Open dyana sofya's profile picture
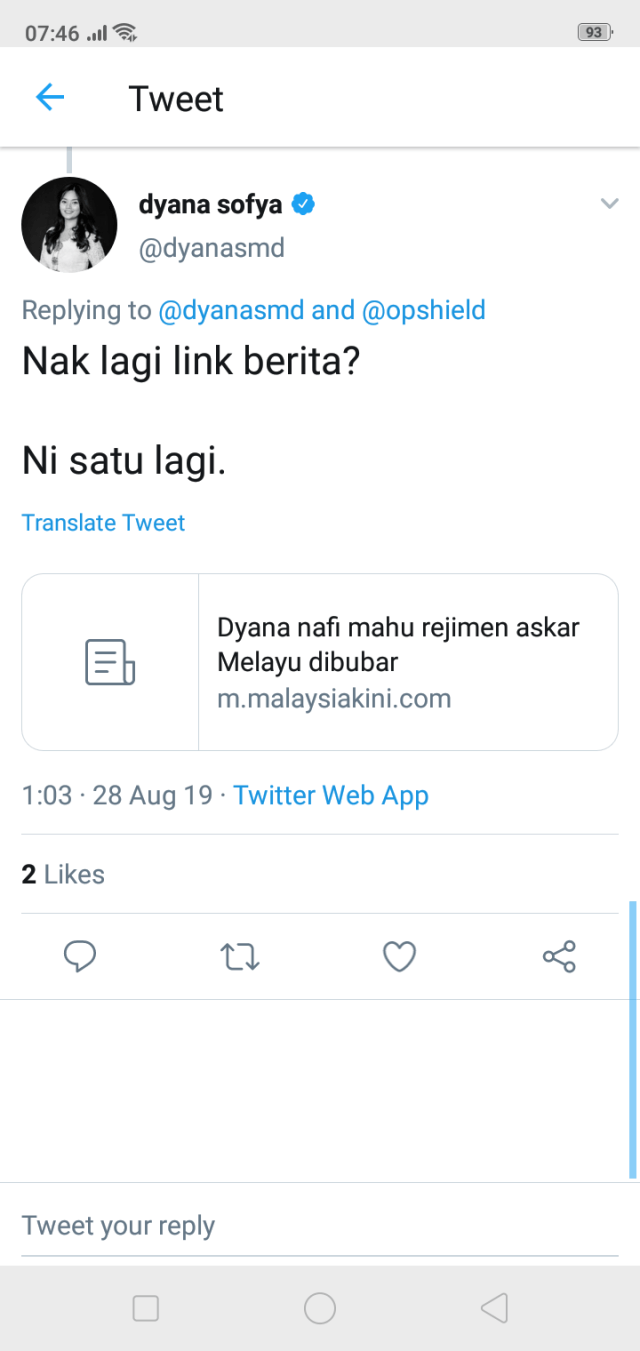Viewport: 640px width, 1351px height. click(x=69, y=225)
